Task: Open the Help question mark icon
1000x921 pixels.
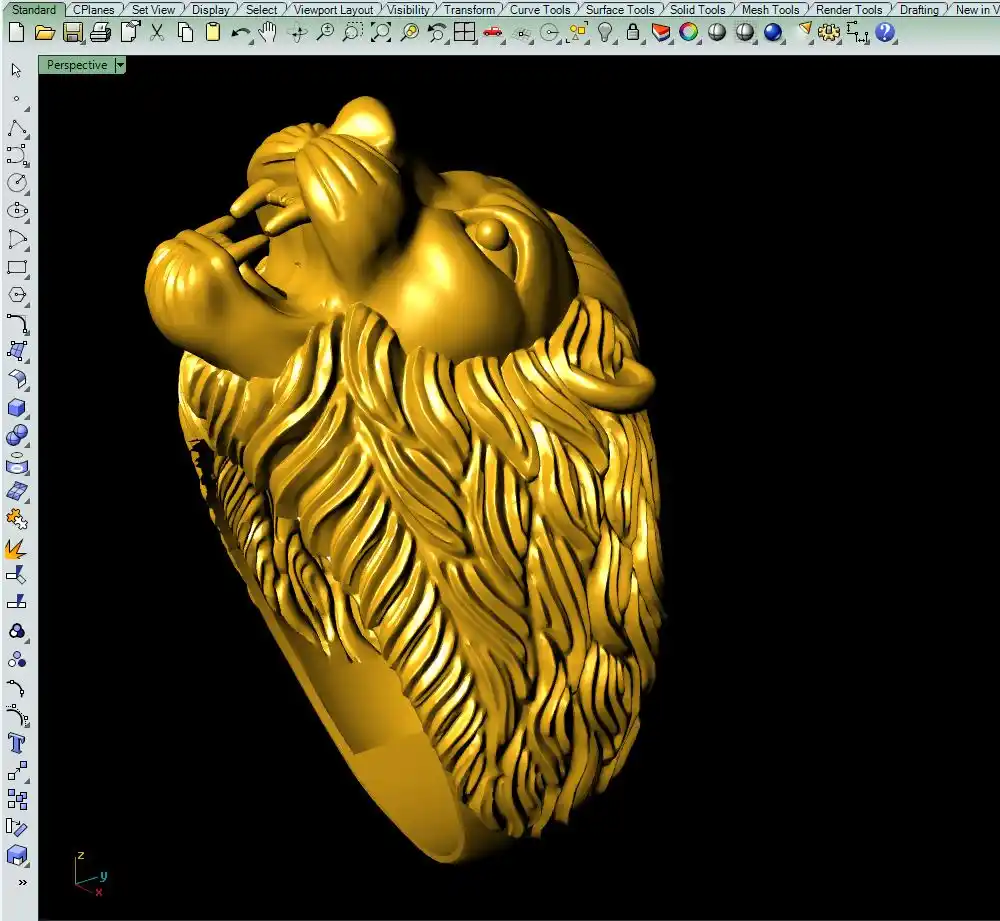Action: 885,32
